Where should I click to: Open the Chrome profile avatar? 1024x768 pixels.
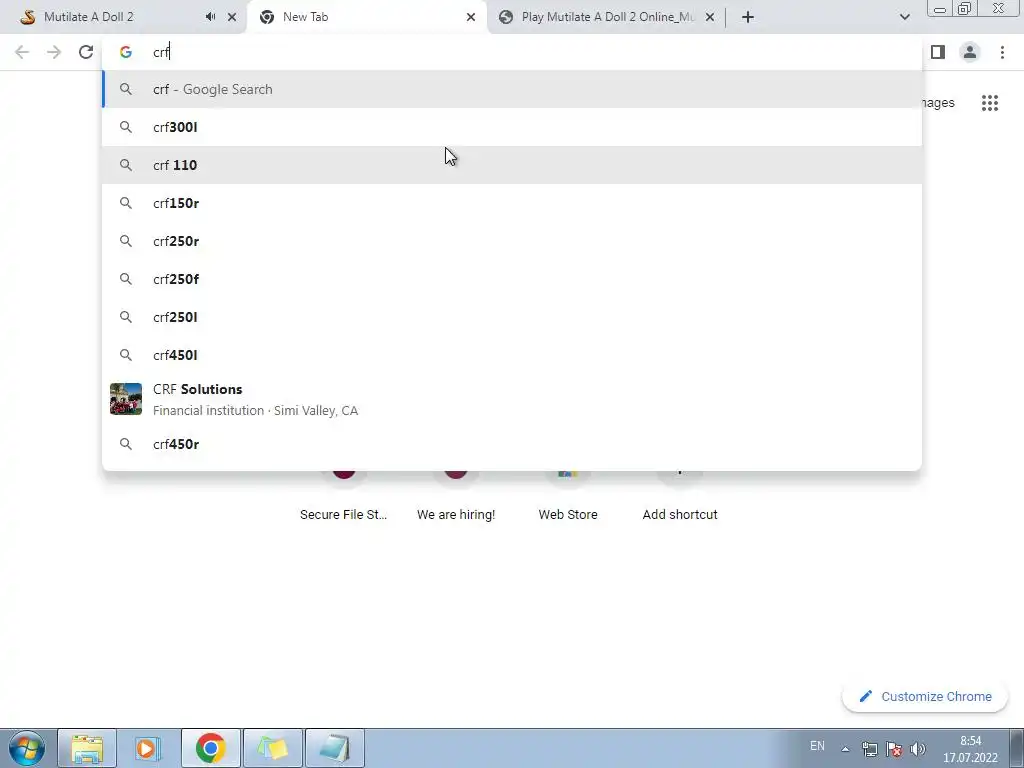point(970,52)
